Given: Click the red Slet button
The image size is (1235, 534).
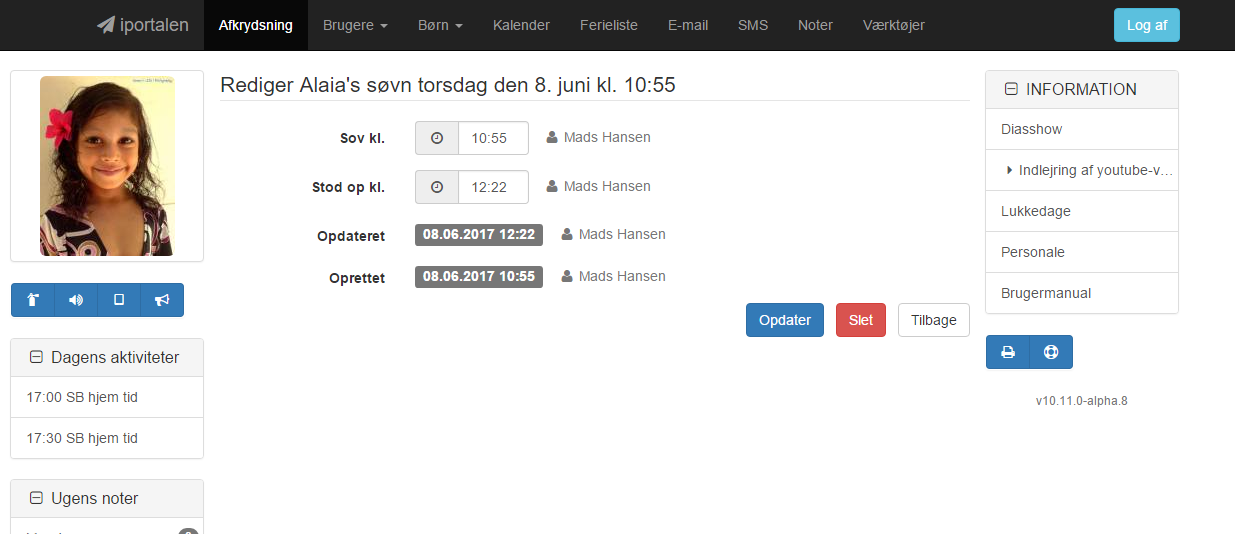Looking at the screenshot, I should click(x=861, y=320).
